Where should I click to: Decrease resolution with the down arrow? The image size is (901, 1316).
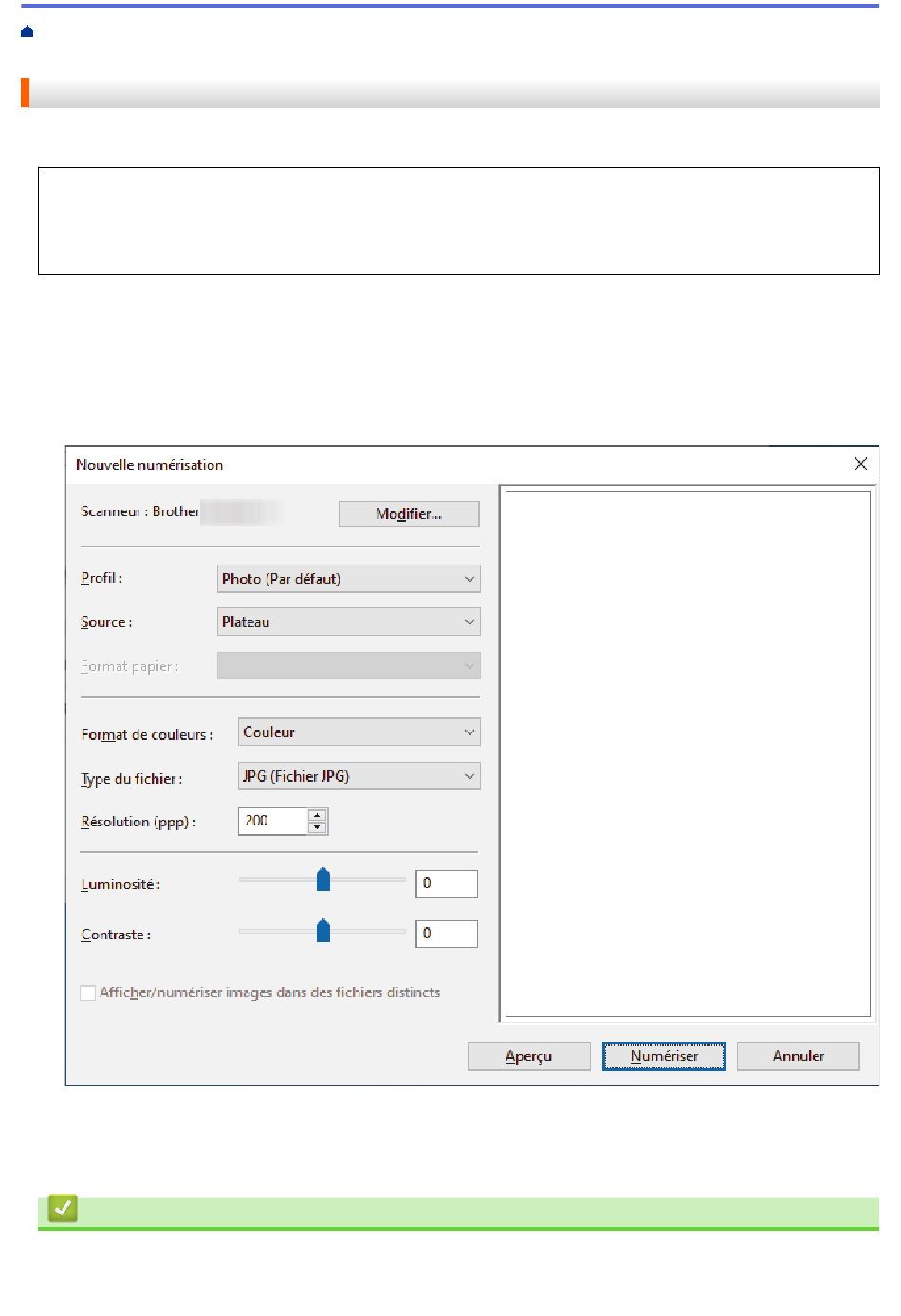318,827
